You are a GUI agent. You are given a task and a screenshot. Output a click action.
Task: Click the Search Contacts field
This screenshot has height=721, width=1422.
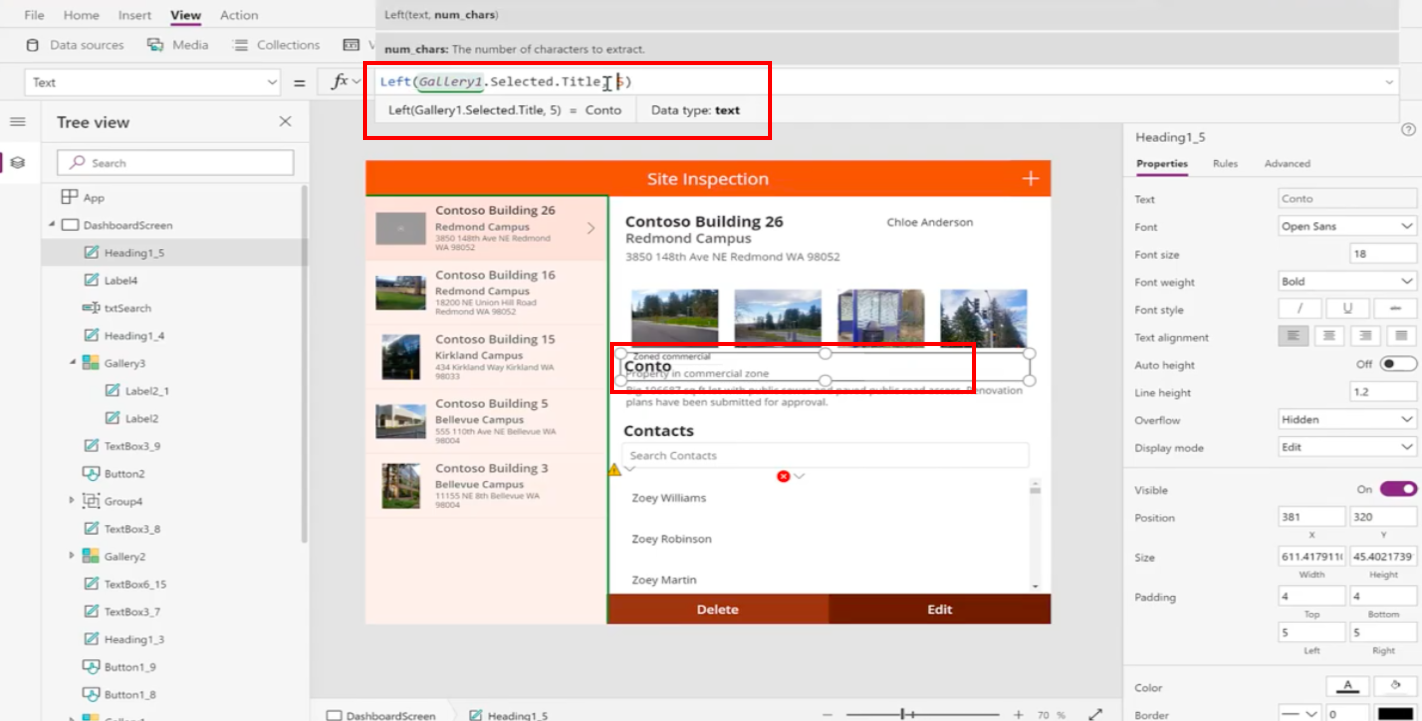click(x=825, y=455)
